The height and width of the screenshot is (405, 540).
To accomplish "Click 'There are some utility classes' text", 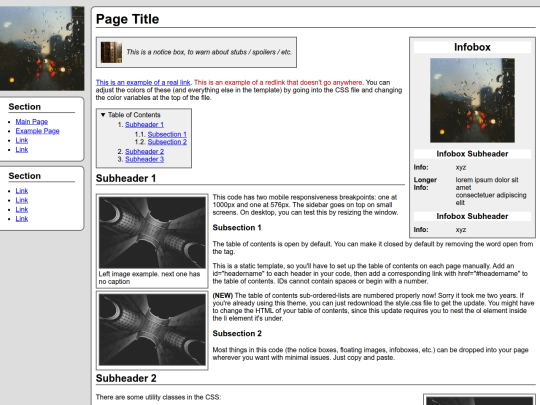I will click(158, 397).
